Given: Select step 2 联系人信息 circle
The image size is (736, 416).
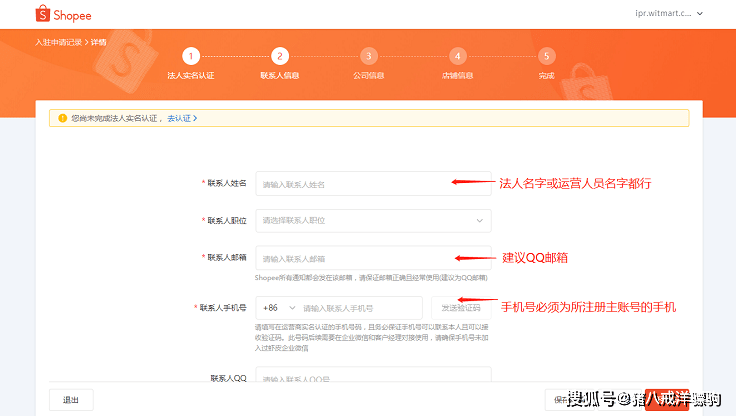Looking at the screenshot, I should pyautogui.click(x=280, y=56).
